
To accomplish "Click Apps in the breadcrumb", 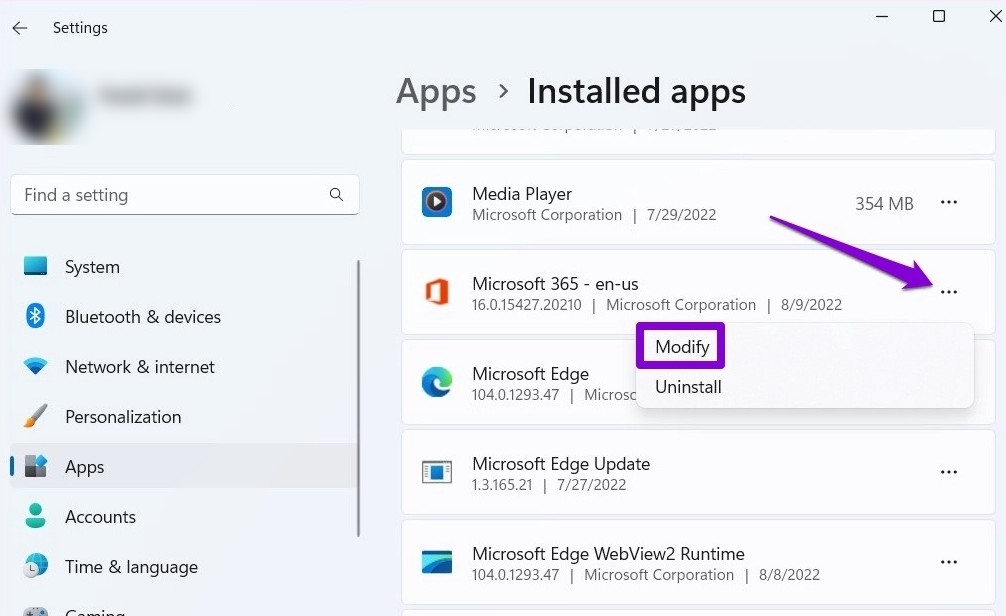I will (x=436, y=91).
